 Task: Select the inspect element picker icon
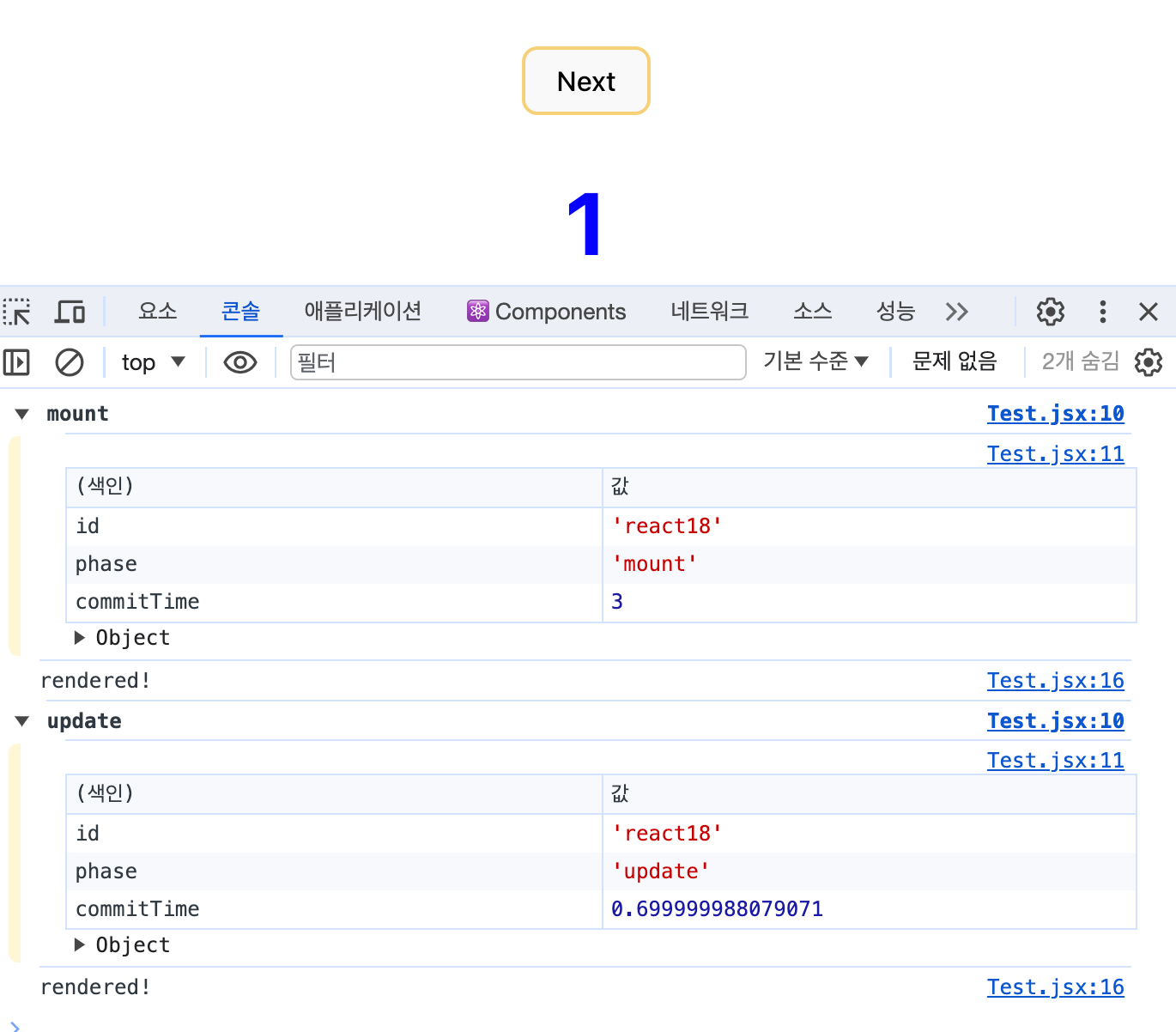17,312
